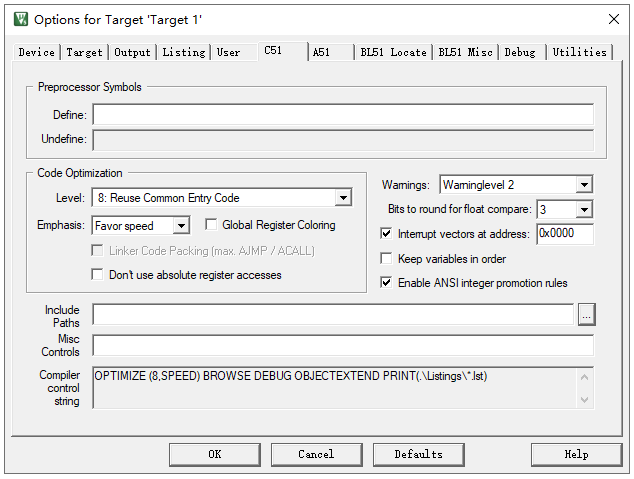634x479 pixels.
Task: Confirm settings with OK button
Action: coord(215,454)
